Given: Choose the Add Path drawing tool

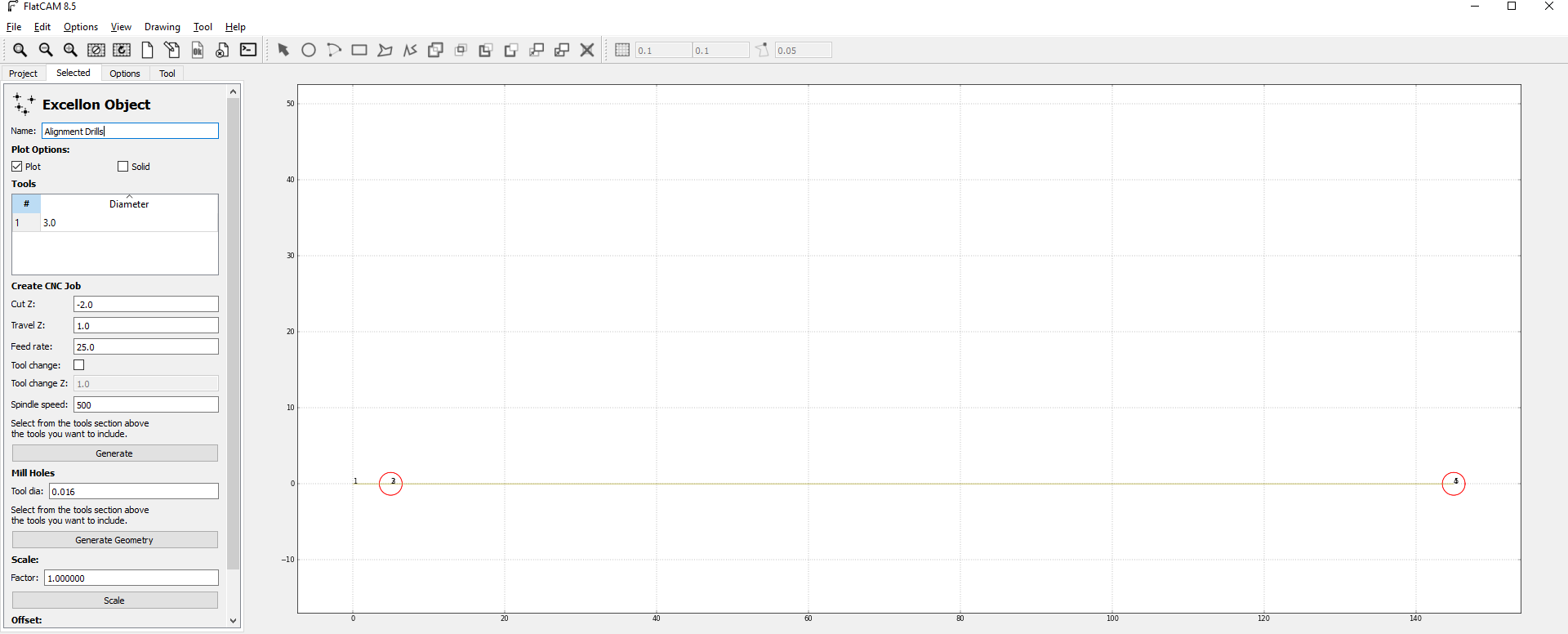Looking at the screenshot, I should [x=410, y=50].
